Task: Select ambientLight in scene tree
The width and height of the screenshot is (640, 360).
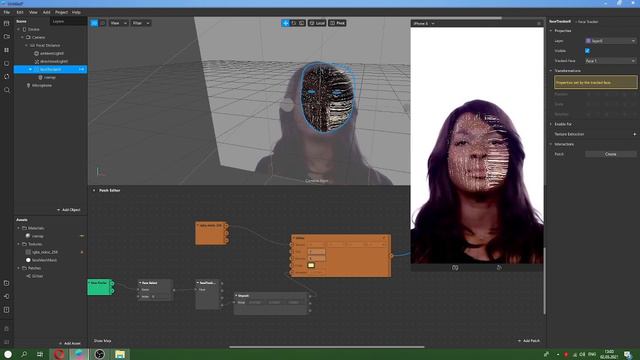Action: click(51, 53)
